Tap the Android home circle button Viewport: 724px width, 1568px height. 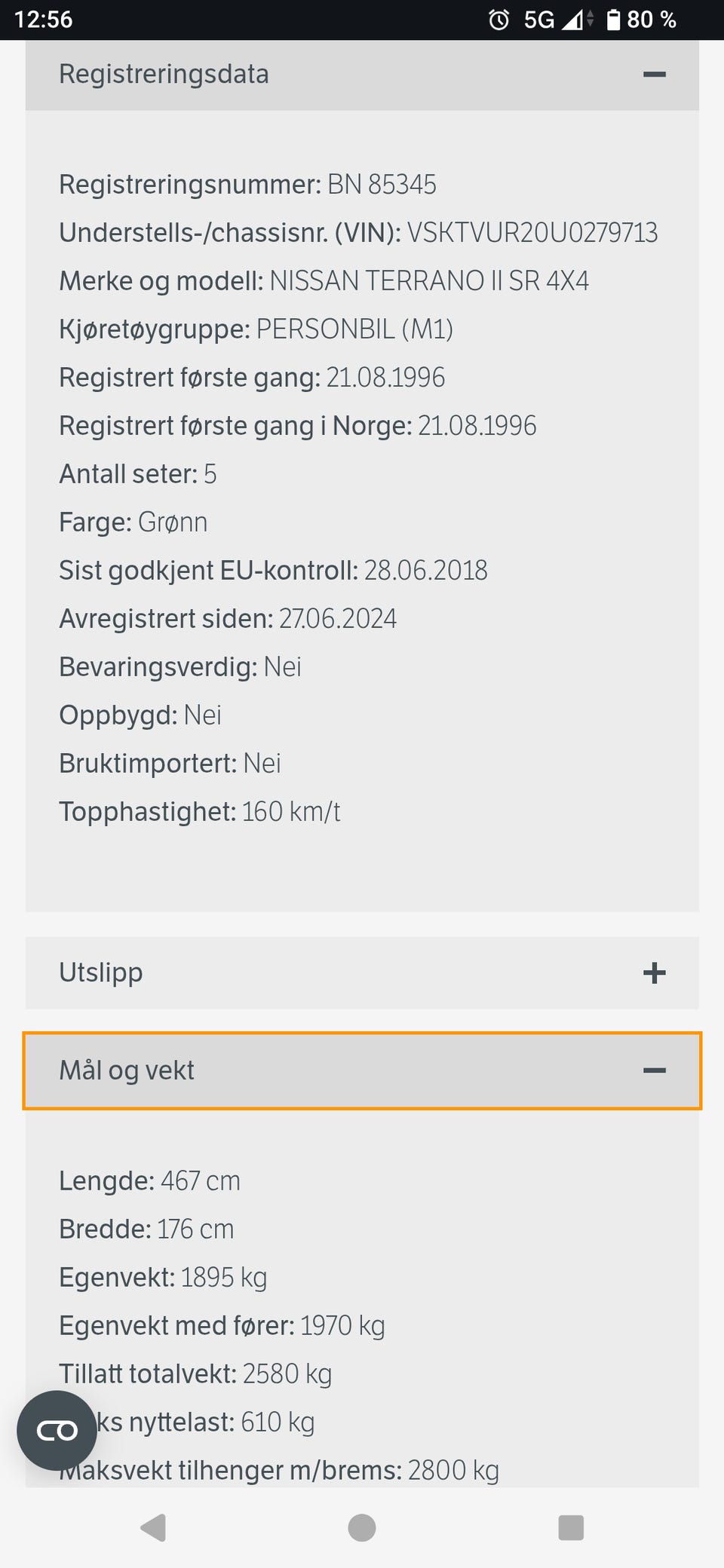coord(362,1527)
